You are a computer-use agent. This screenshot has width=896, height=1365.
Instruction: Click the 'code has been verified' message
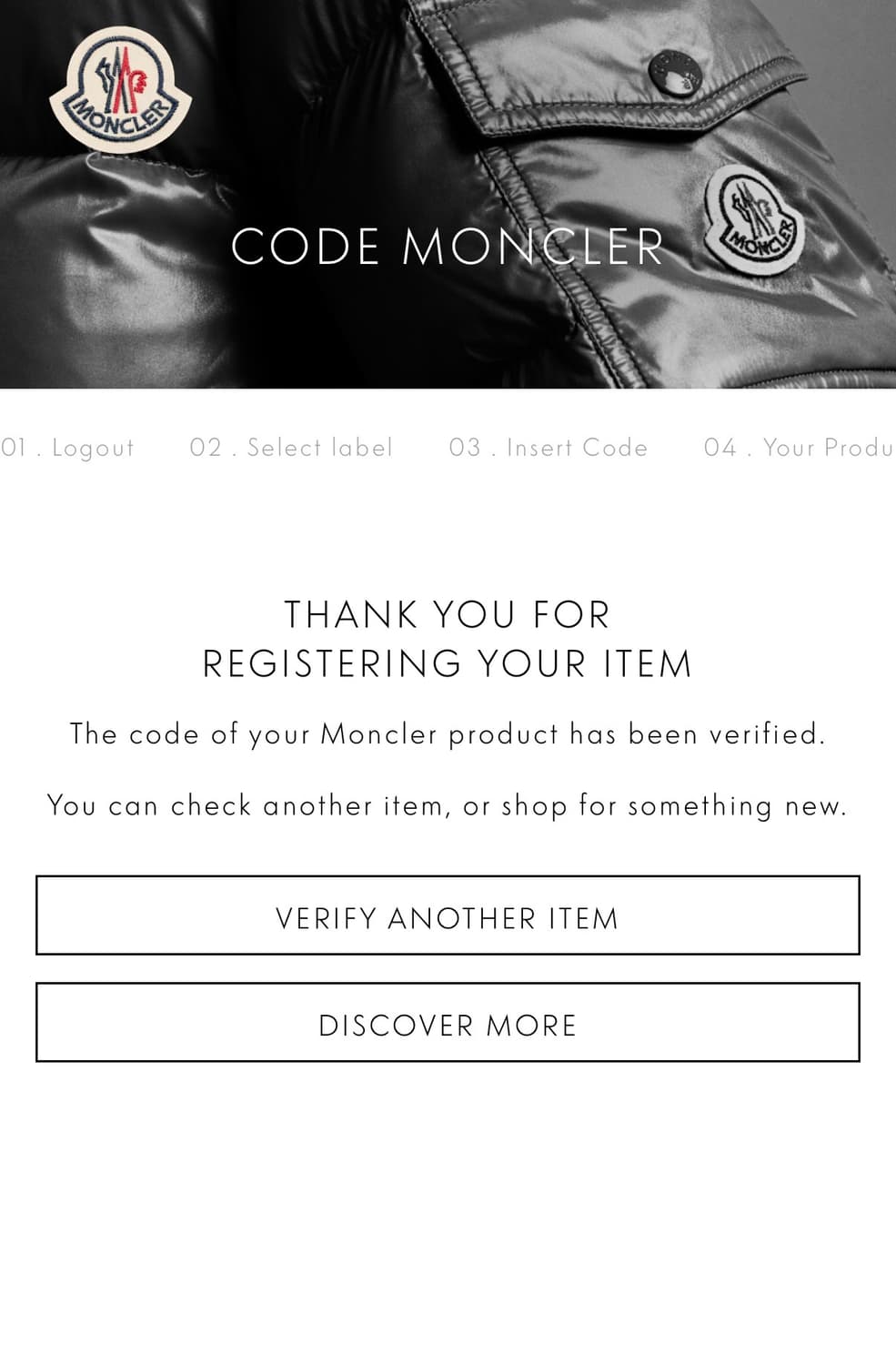coord(448,734)
